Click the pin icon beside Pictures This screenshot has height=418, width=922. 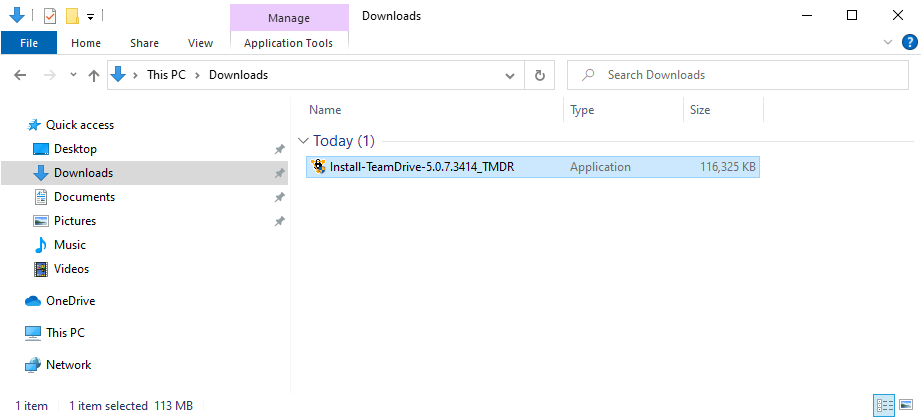click(x=280, y=222)
